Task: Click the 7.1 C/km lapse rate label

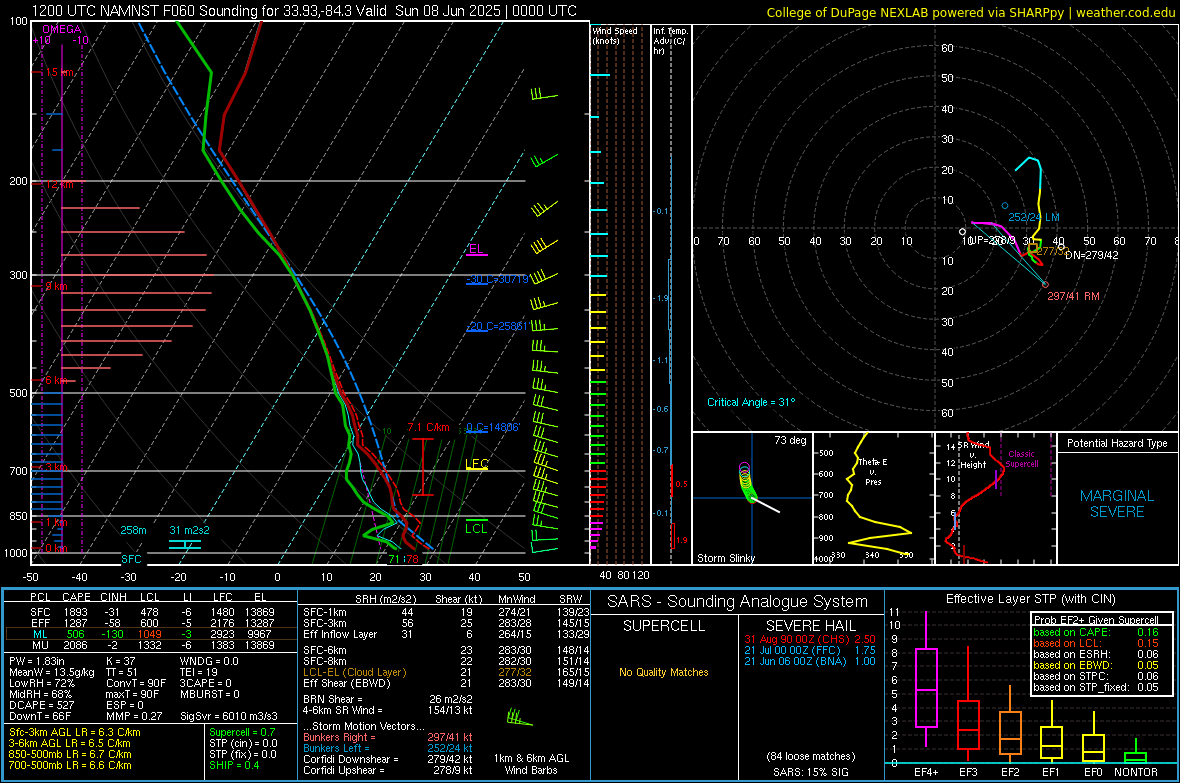Action: pyautogui.click(x=428, y=428)
